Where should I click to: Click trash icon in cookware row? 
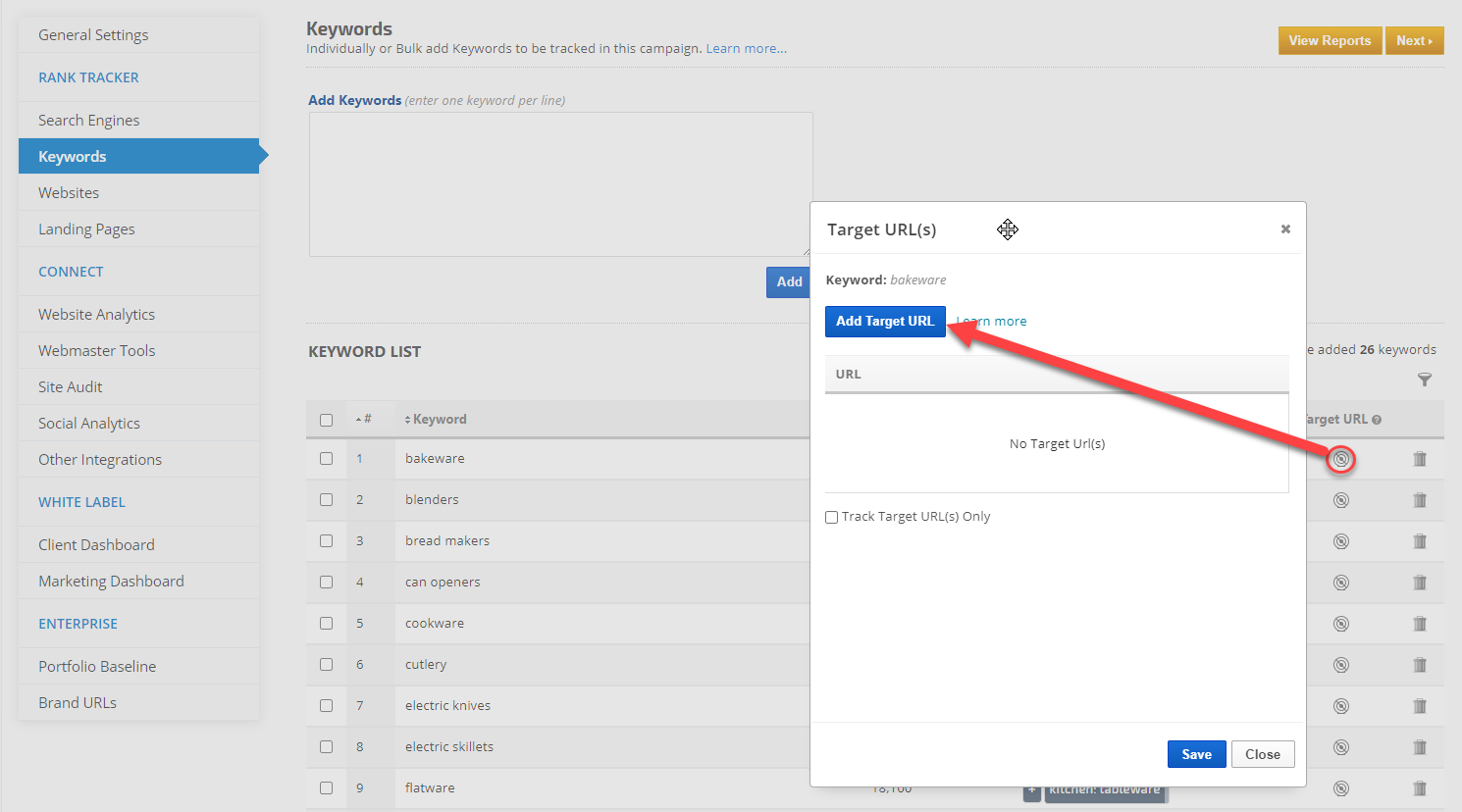1419,624
